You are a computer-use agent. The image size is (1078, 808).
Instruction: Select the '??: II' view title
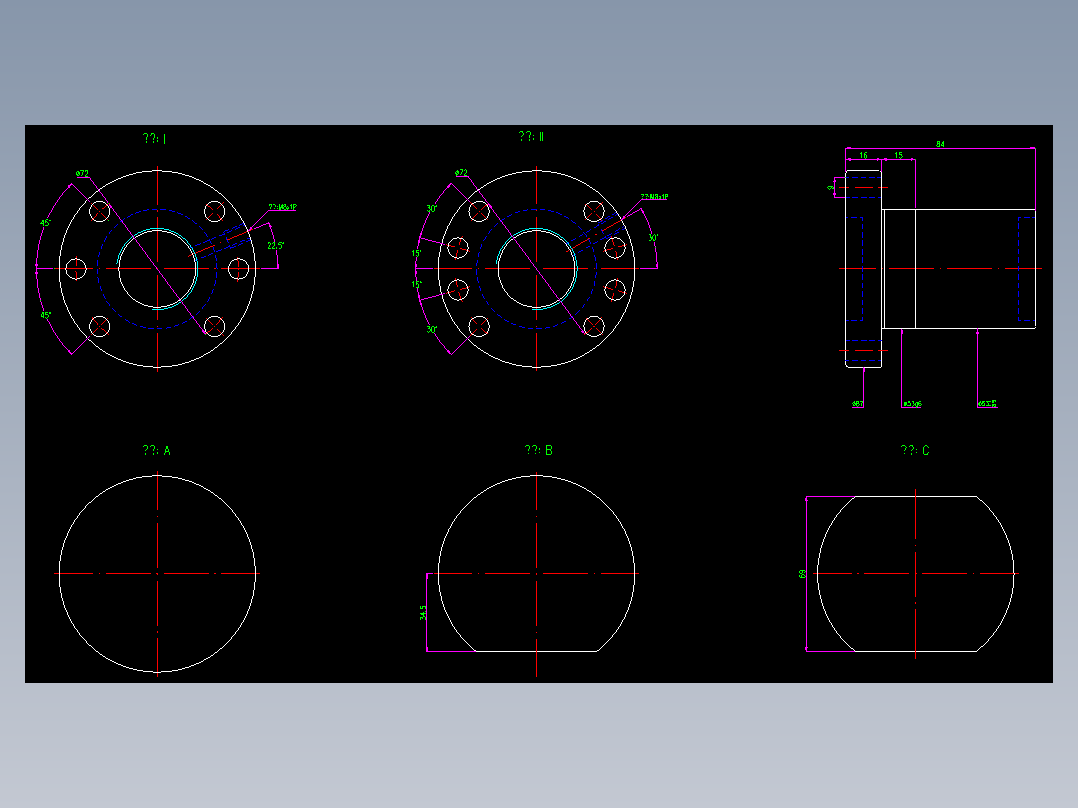[x=531, y=136]
